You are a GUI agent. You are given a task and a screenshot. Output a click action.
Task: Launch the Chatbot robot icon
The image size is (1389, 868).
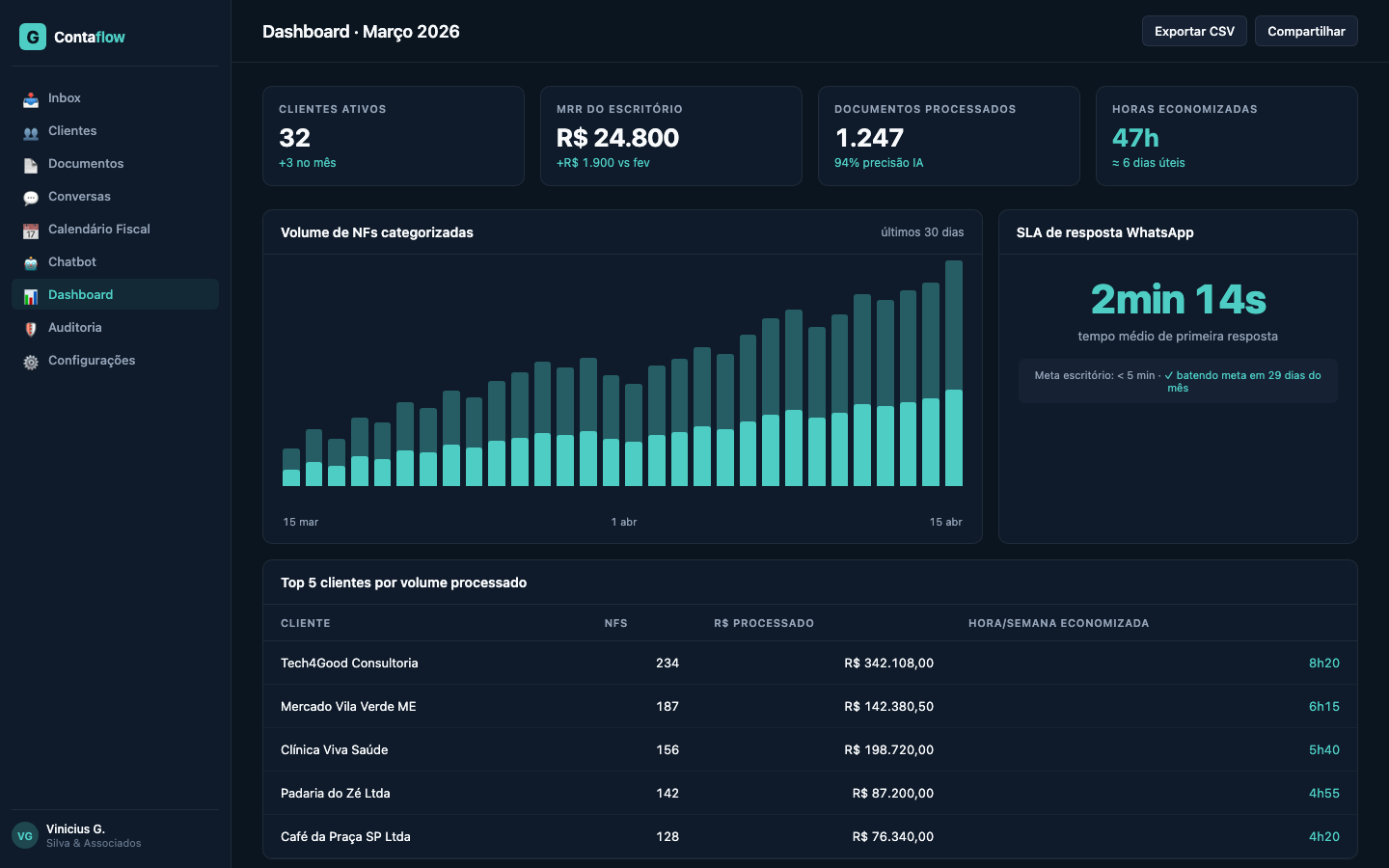pos(32,261)
